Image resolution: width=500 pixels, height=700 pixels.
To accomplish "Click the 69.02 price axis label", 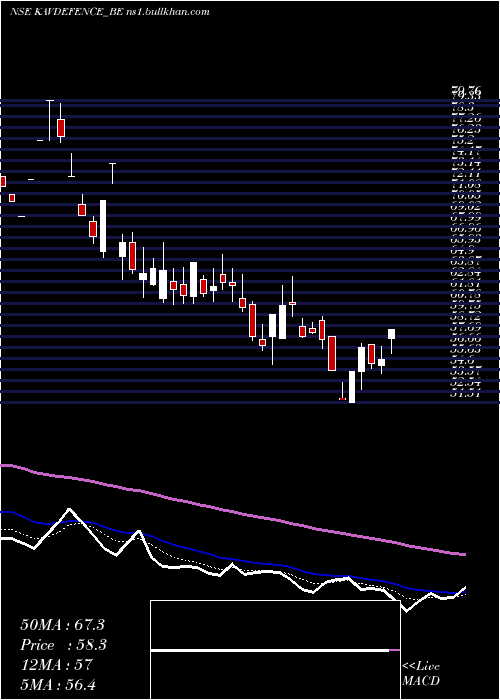I will (x=466, y=207).
